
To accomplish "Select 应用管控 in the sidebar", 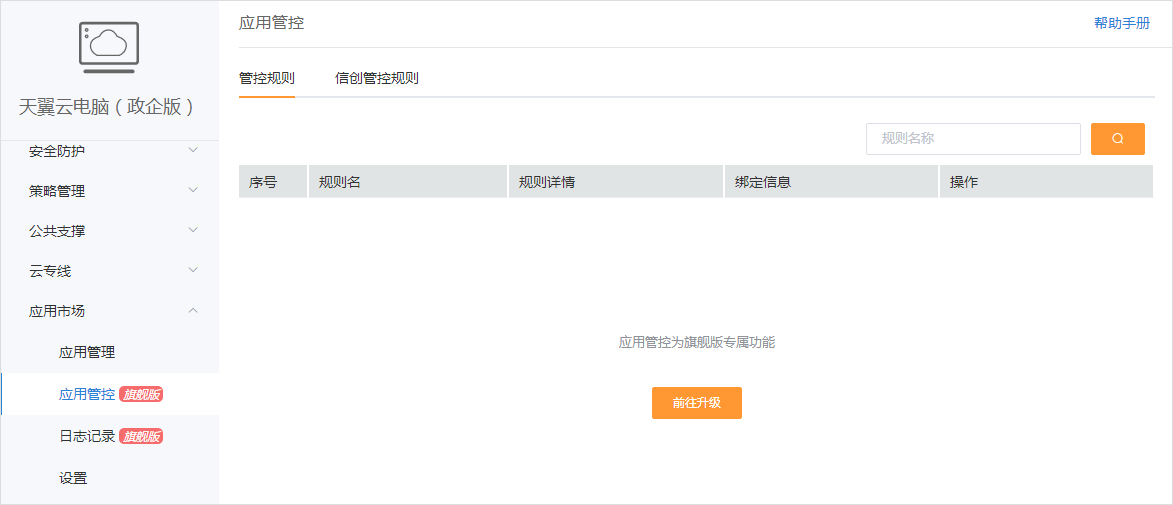I will (x=87, y=394).
